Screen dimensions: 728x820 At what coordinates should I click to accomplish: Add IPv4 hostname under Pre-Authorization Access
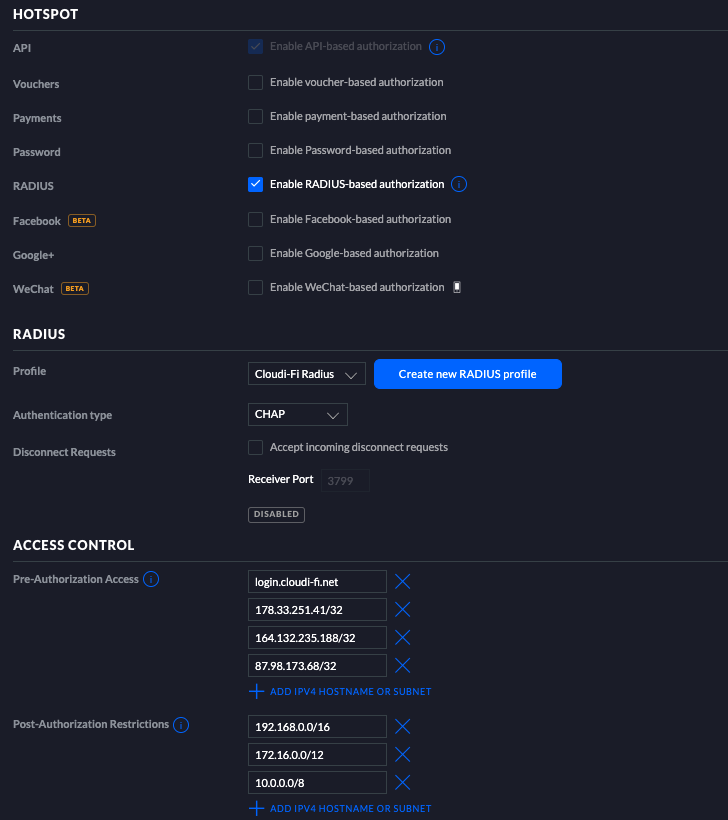[340, 691]
